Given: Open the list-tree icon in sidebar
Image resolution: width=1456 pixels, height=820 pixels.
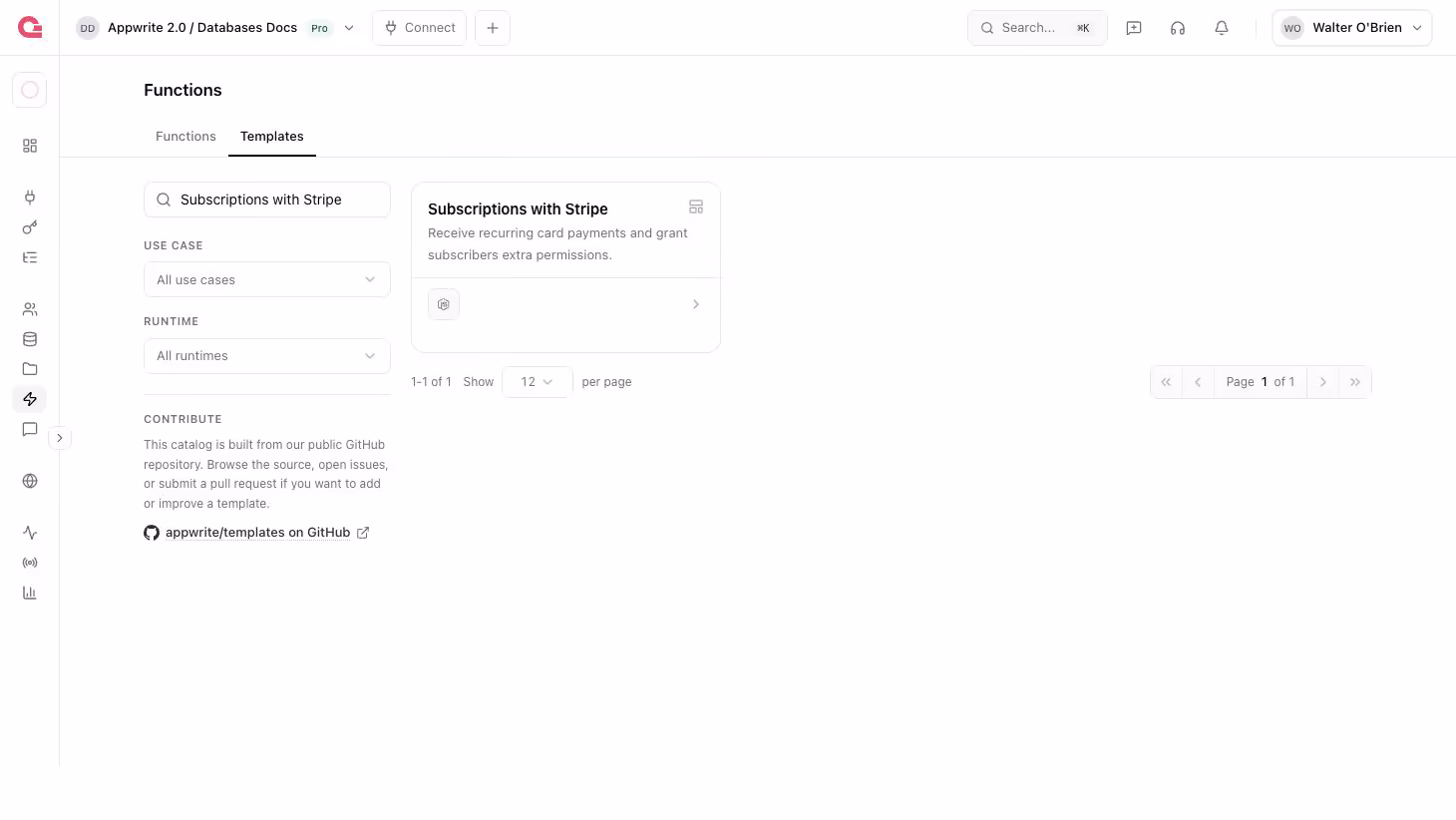Looking at the screenshot, I should coord(30,257).
